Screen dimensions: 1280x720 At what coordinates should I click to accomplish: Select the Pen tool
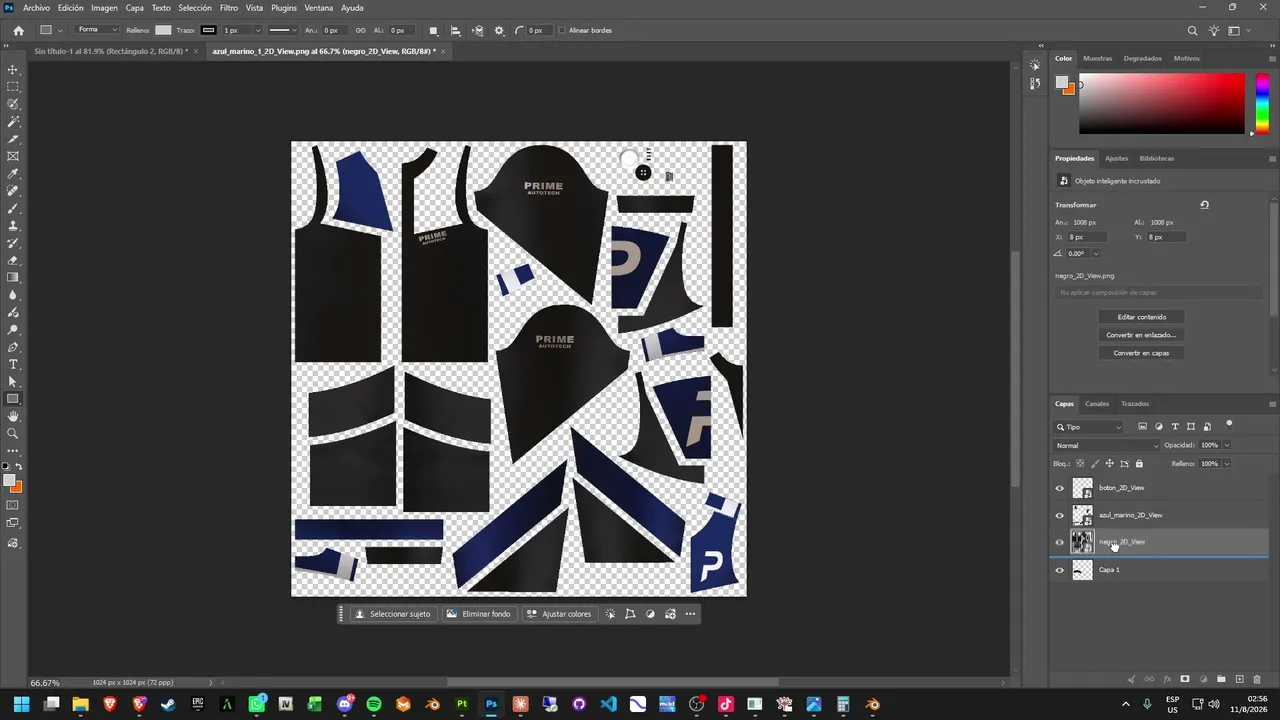click(13, 347)
